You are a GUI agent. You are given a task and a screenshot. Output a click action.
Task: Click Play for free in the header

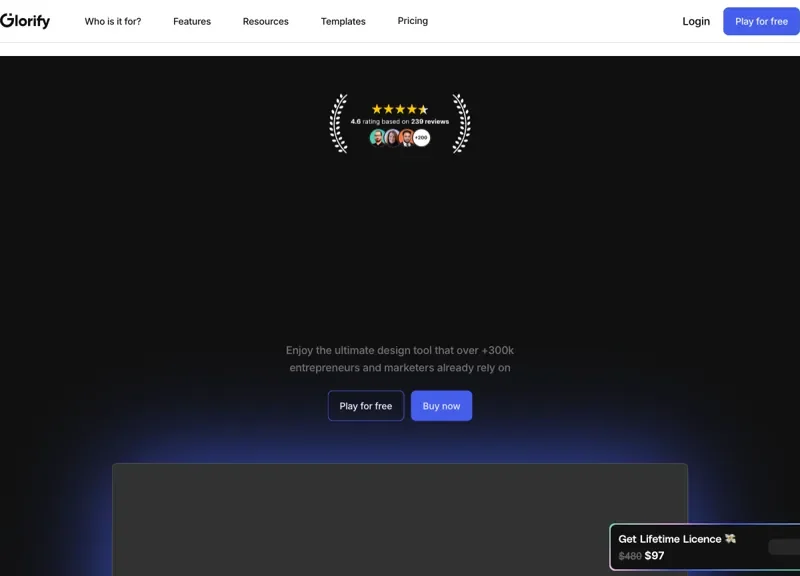click(x=761, y=21)
